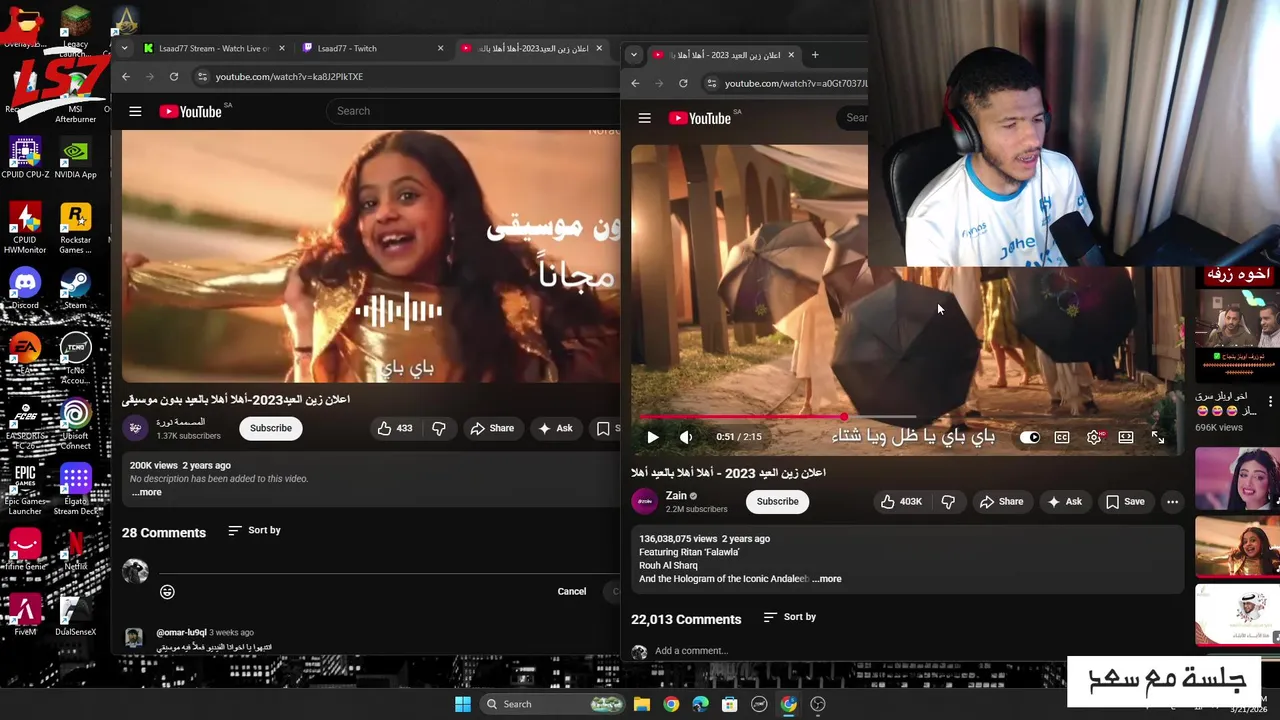Open new tab in right browser window

pos(815,55)
